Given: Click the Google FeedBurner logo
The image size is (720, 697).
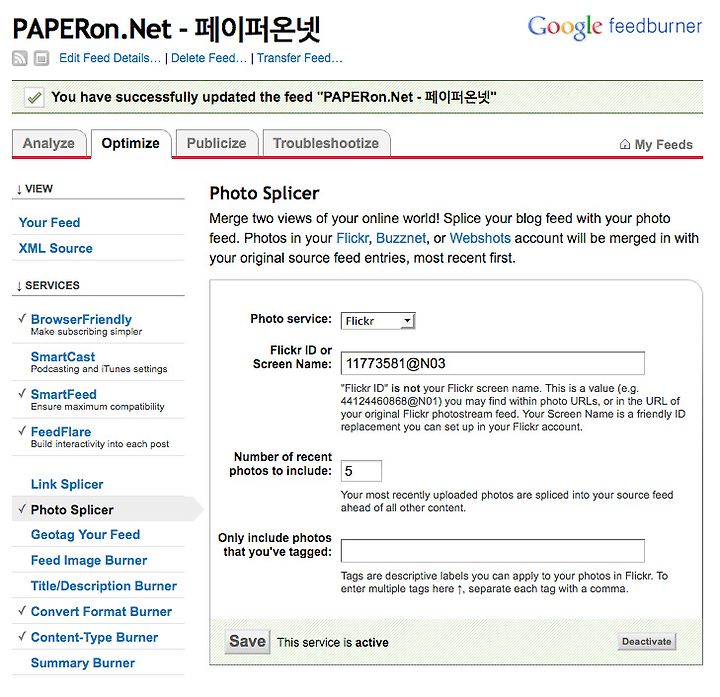Looking at the screenshot, I should (x=614, y=27).
